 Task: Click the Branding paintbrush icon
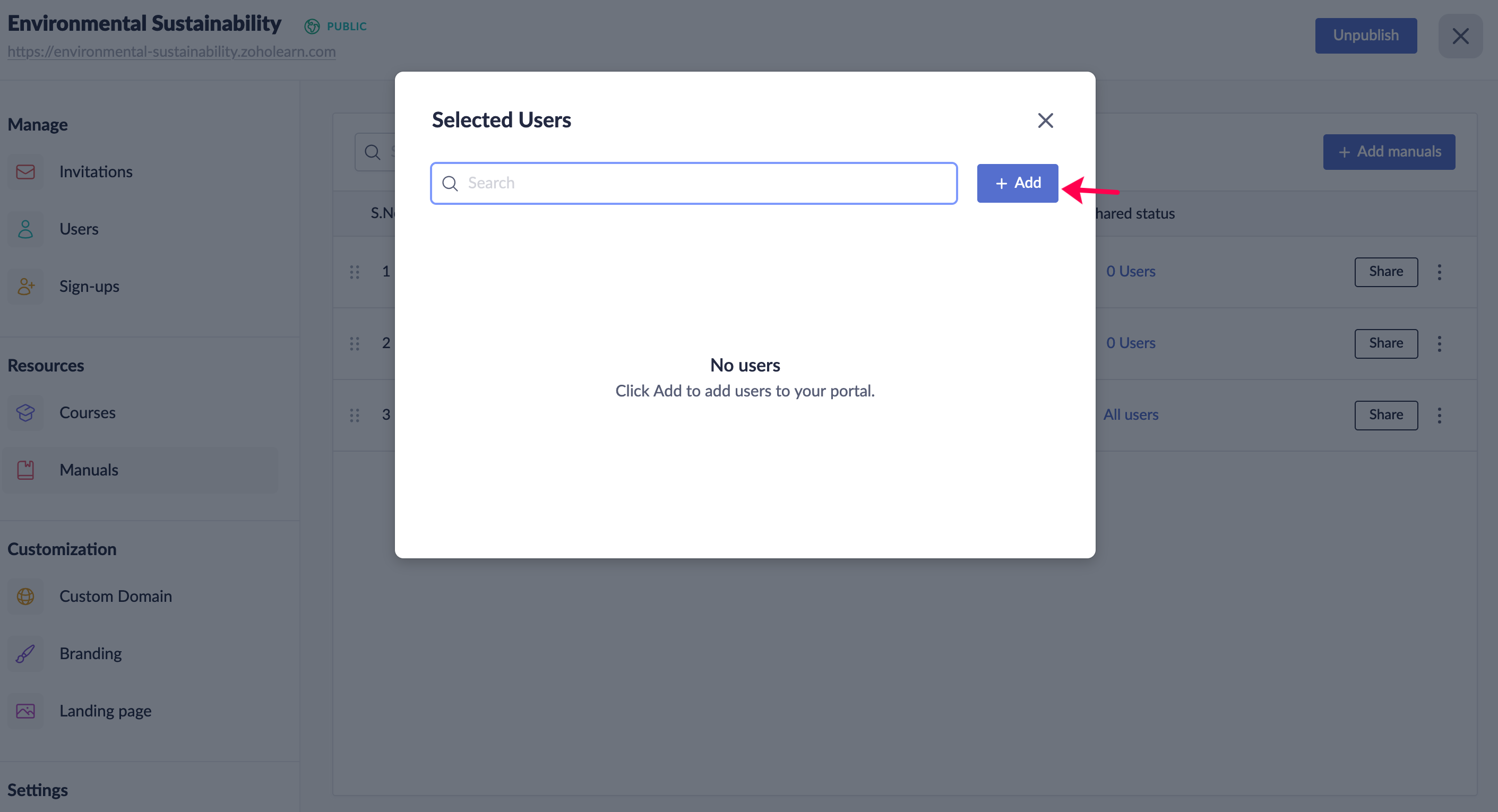25,654
